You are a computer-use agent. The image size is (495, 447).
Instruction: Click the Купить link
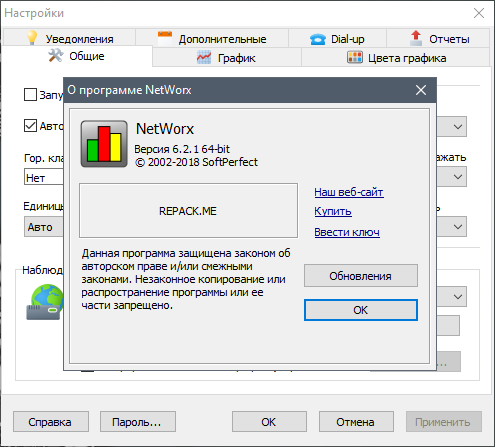click(x=333, y=211)
